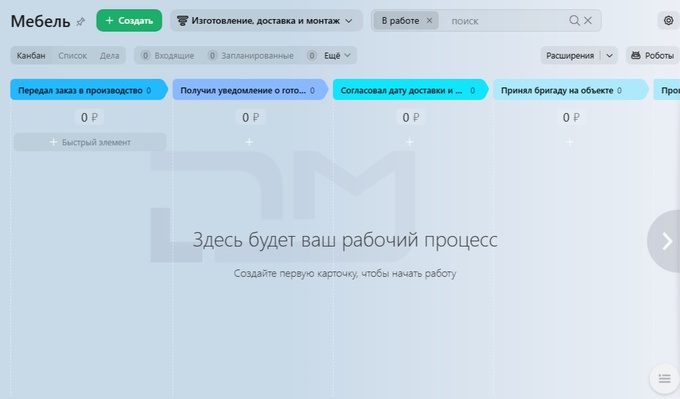
Task: Click the 0 ₽ sum in Передал заказ column
Action: (x=89, y=118)
